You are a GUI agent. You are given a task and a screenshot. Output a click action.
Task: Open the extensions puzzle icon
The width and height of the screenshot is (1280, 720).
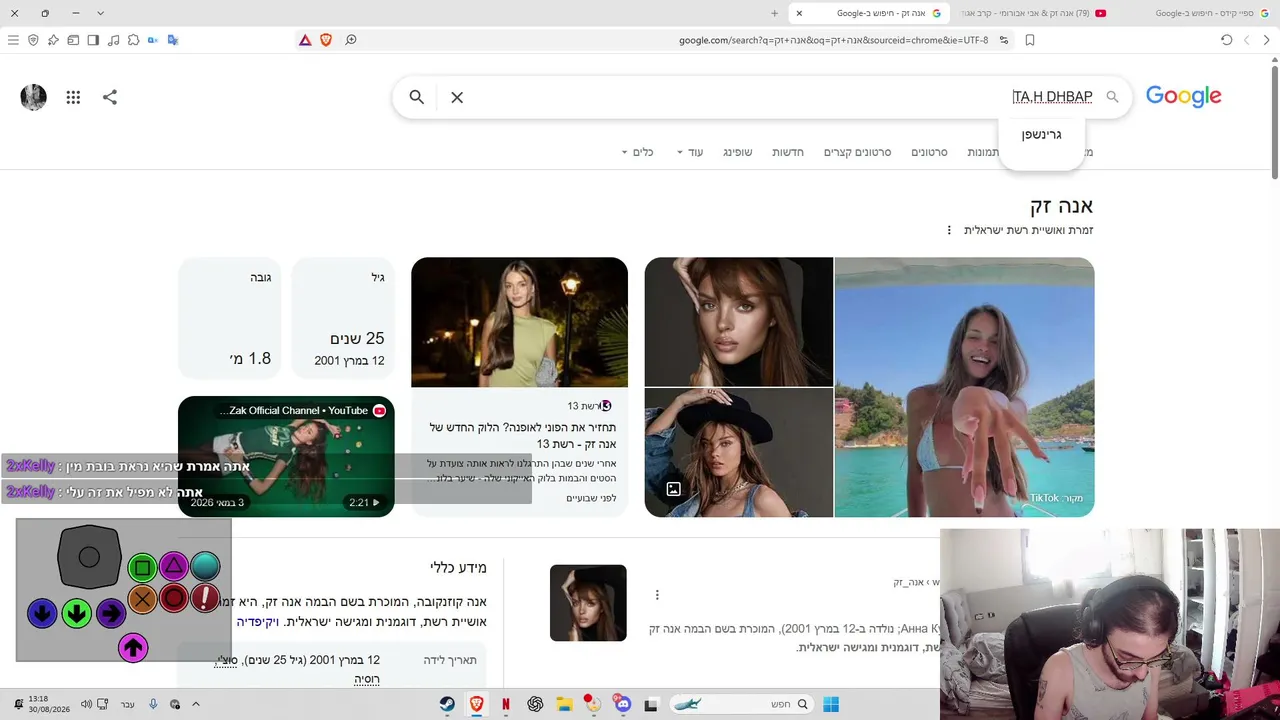pyautogui.click(x=133, y=40)
